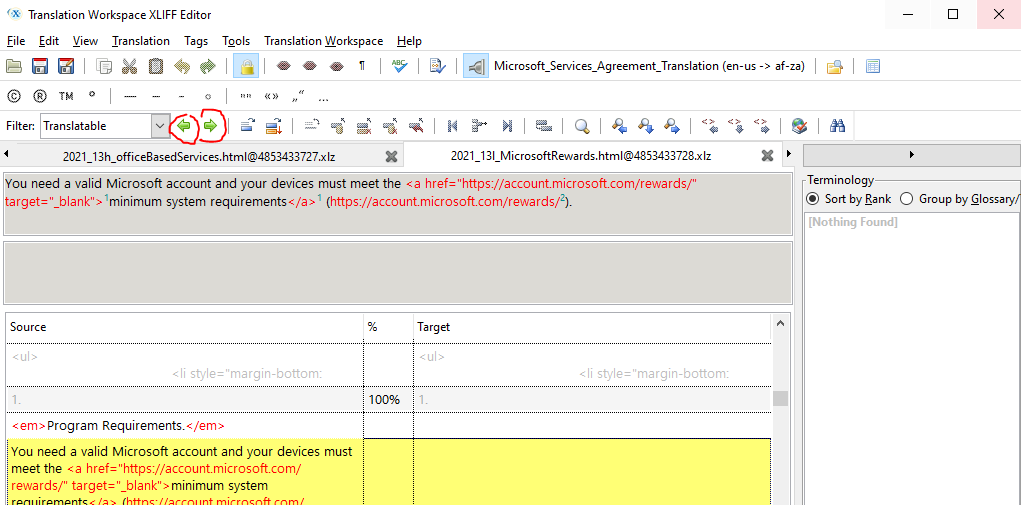
Task: Open the View menu
Action: (x=85, y=41)
